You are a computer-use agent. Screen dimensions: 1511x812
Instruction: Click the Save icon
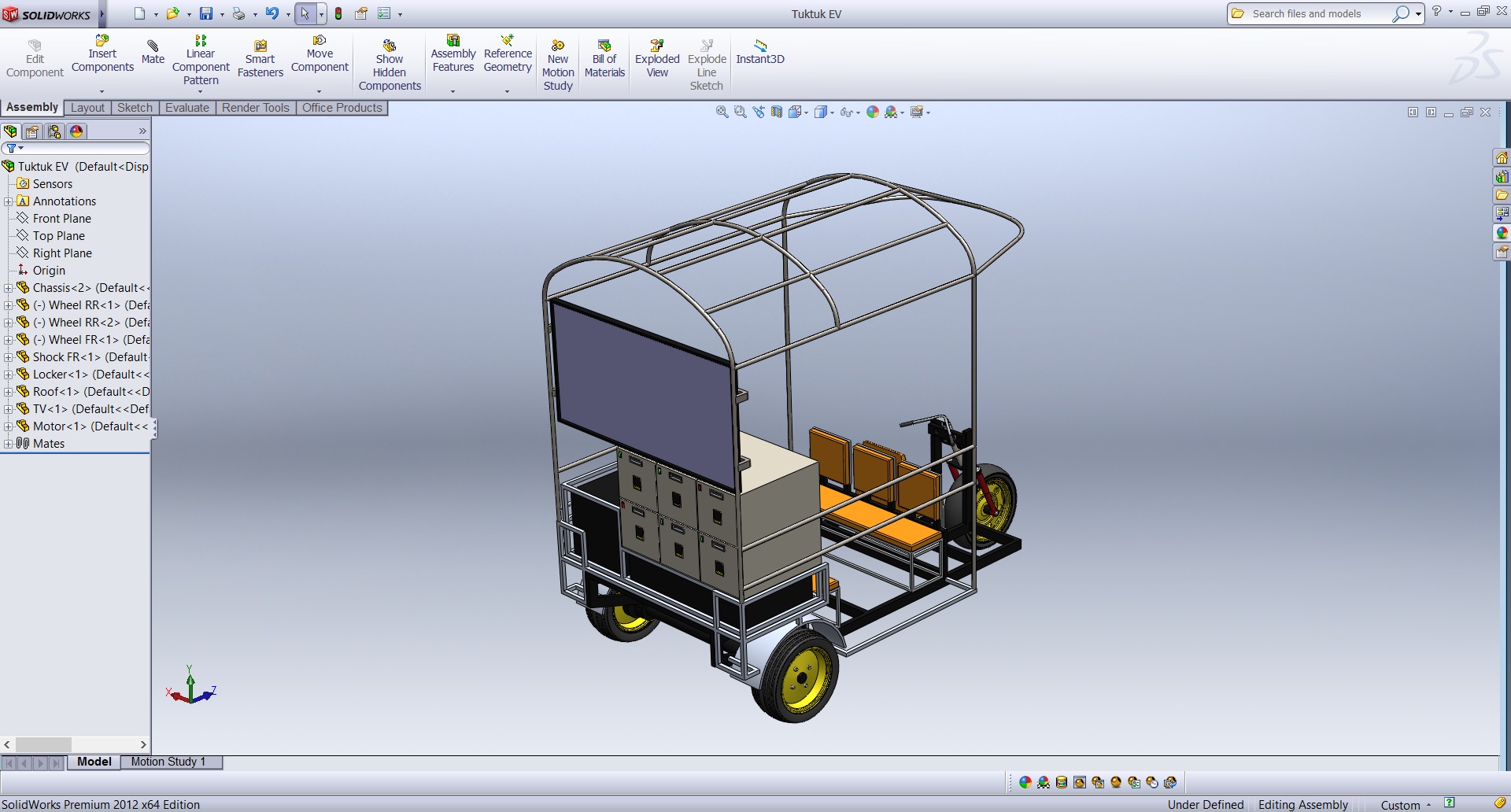tap(206, 13)
